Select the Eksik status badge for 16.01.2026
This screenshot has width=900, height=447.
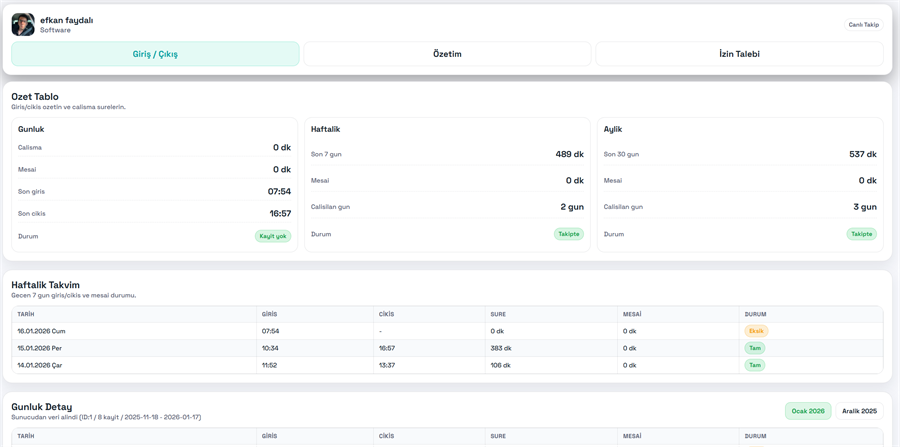click(756, 331)
